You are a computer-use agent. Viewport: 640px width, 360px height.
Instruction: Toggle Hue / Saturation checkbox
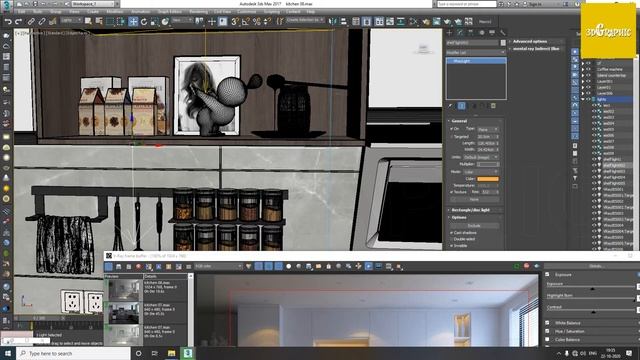point(547,331)
